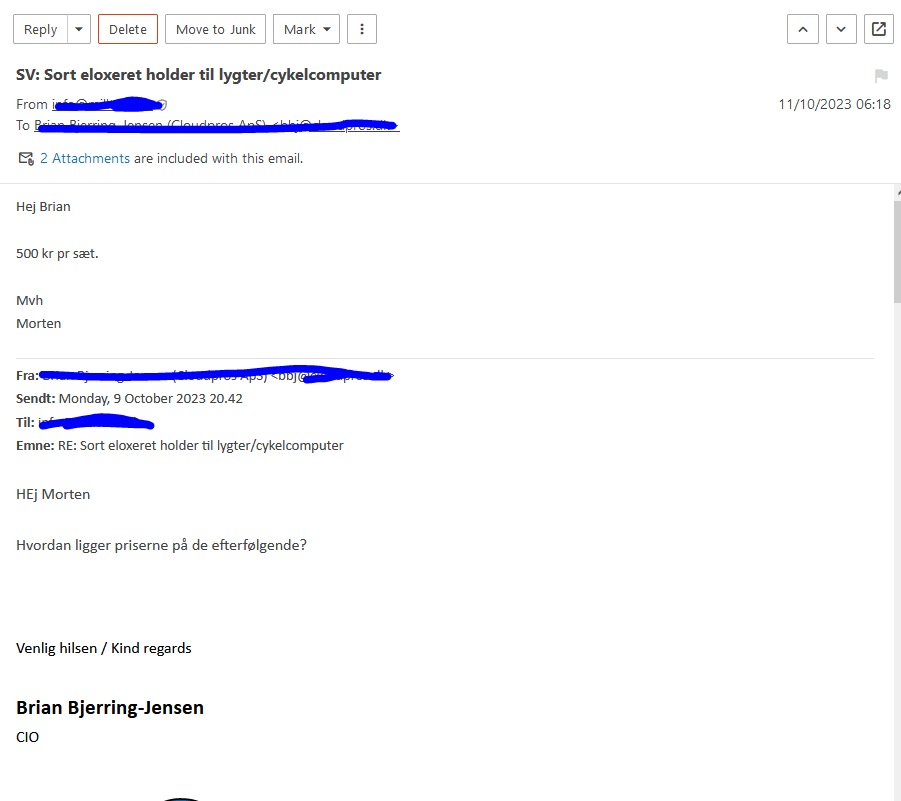901x801 pixels.
Task: Toggle the flag on this message
Action: 881,76
